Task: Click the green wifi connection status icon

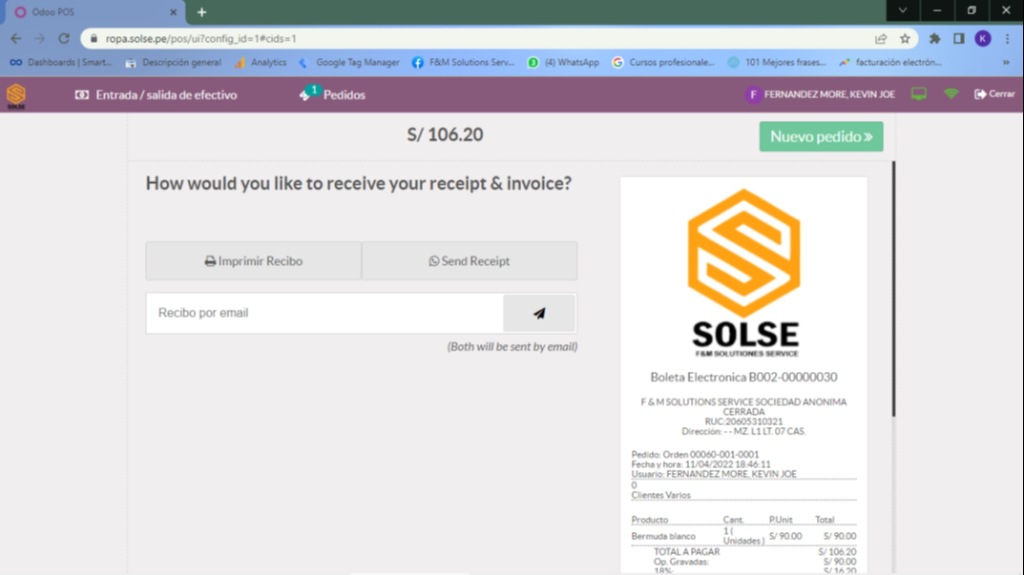Action: (951, 94)
